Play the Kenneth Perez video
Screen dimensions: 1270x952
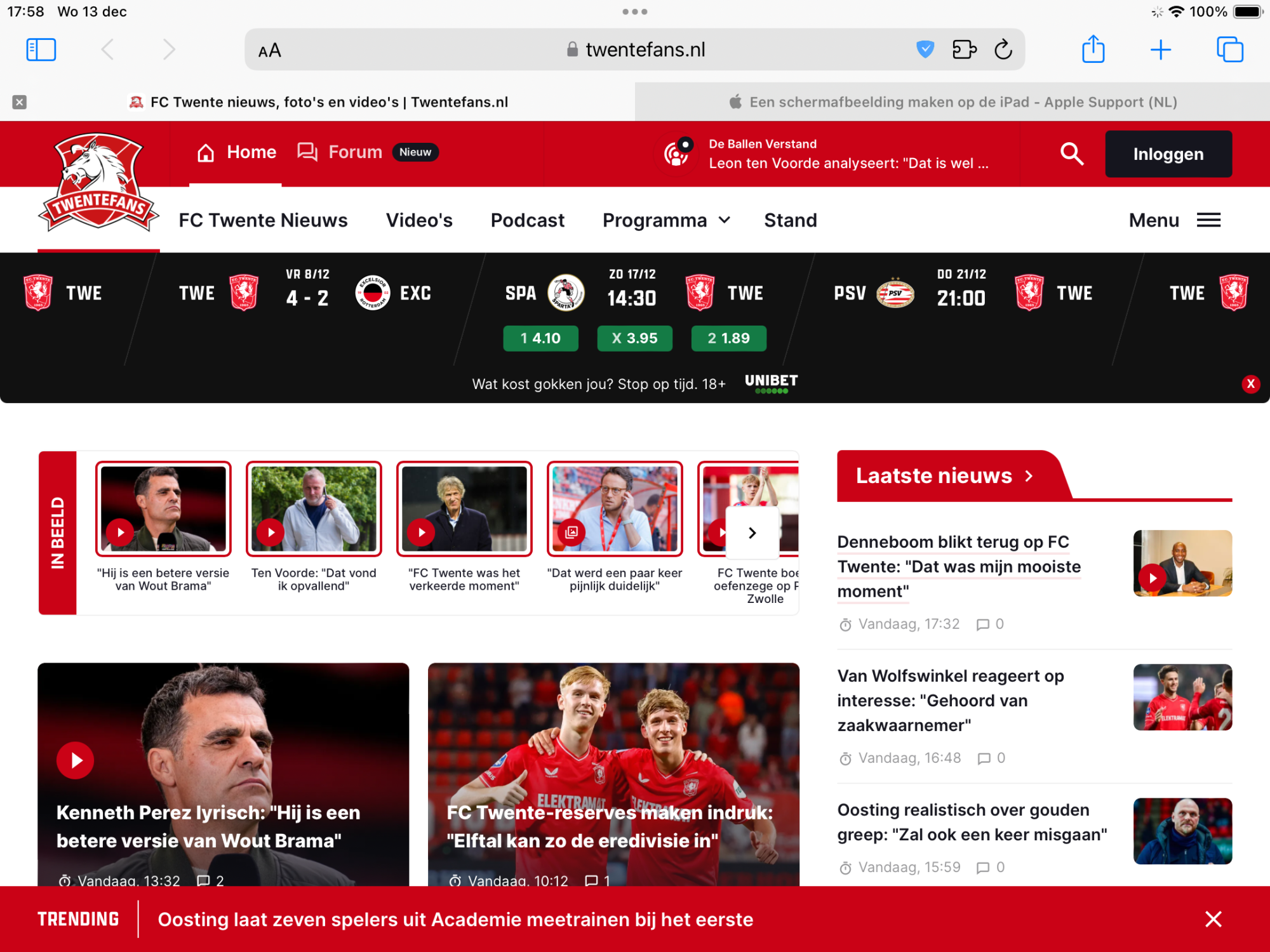coord(75,760)
